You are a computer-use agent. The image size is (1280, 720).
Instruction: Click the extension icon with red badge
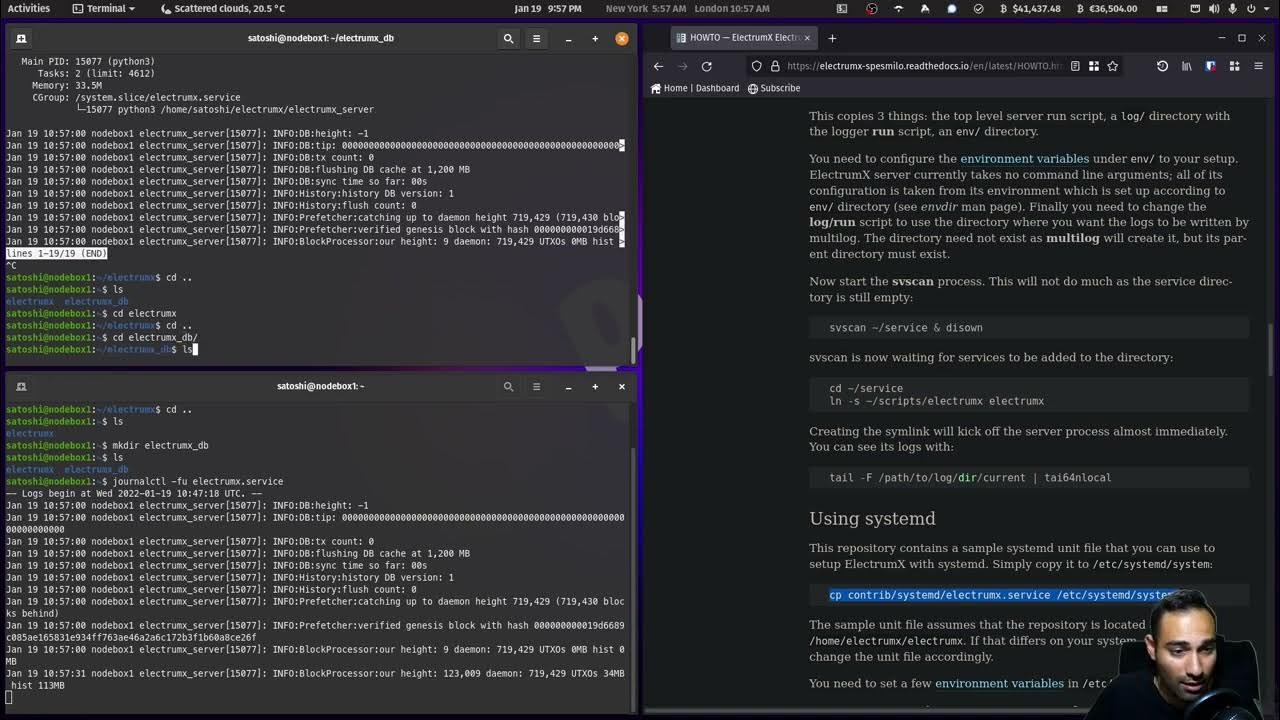(1210, 66)
